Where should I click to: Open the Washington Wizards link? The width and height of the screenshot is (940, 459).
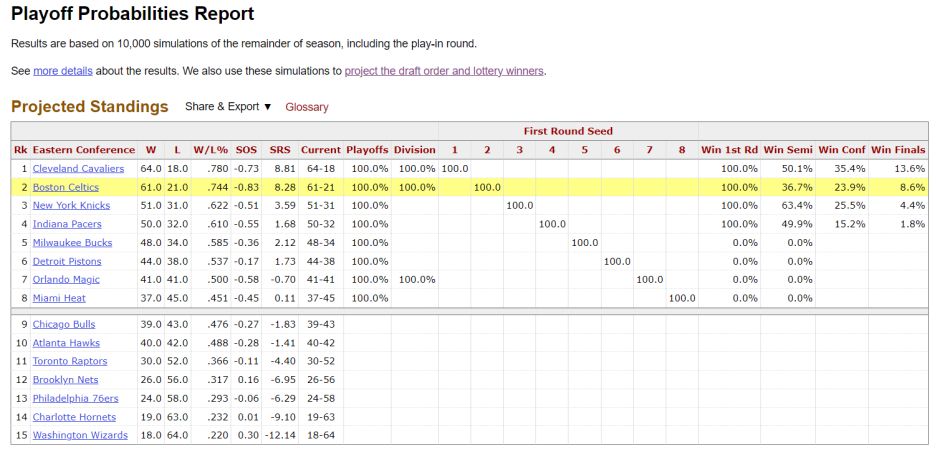[x=80, y=435]
